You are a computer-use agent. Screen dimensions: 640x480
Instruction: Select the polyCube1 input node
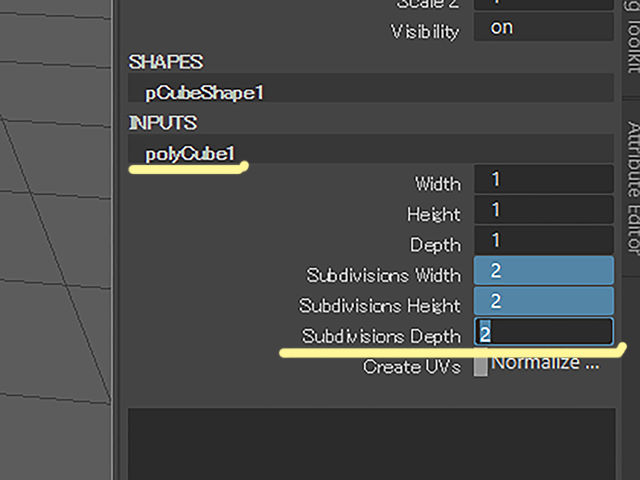tap(371, 149)
